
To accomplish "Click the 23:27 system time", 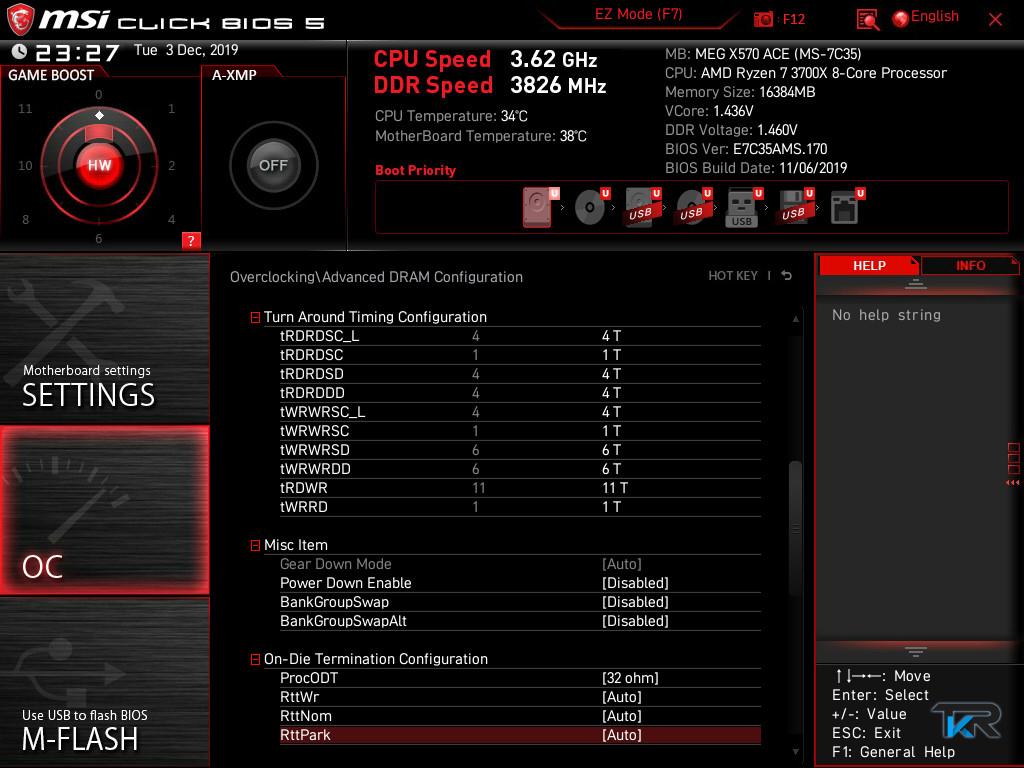I will 77,52.
